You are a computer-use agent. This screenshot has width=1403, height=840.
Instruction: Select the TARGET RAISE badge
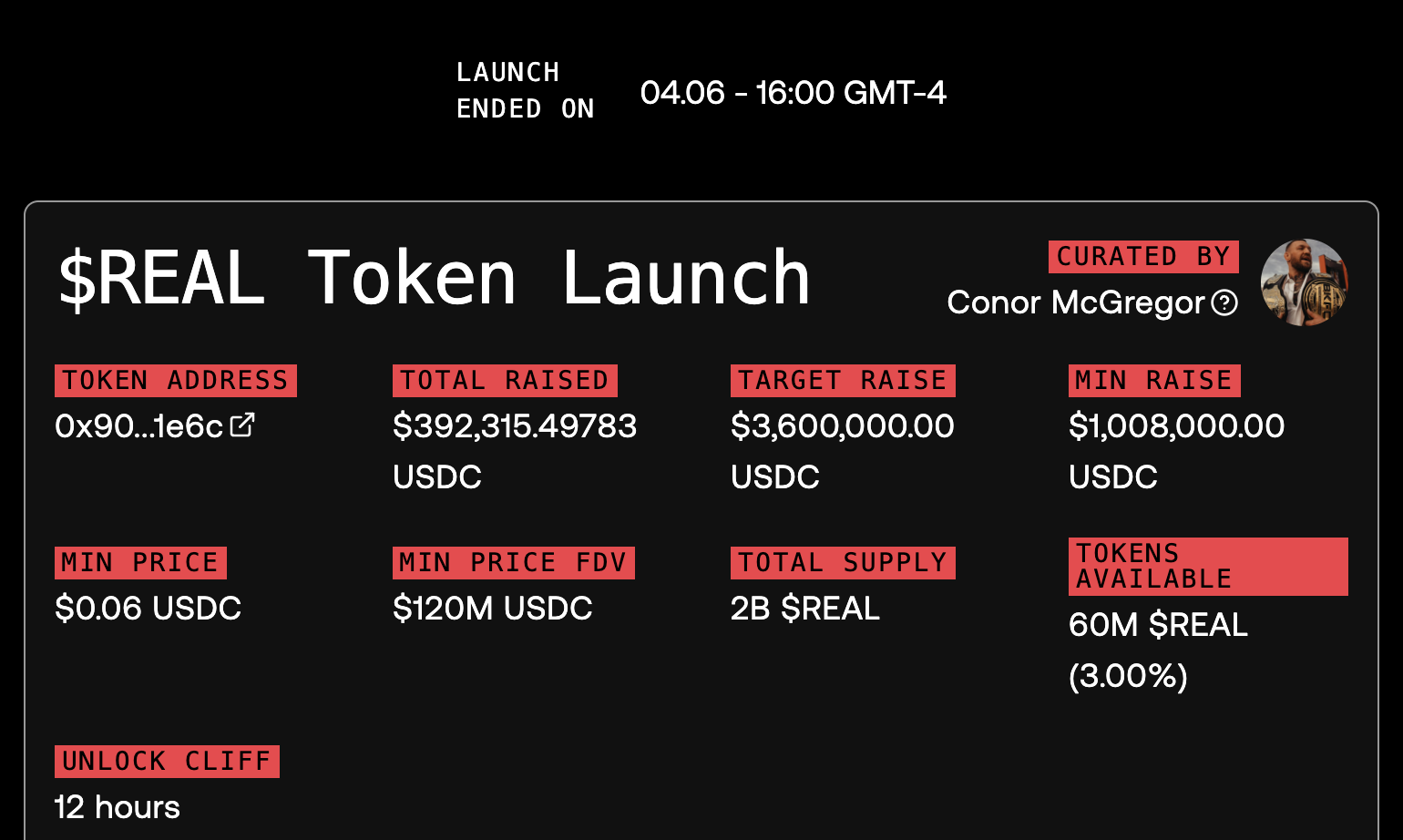843,380
